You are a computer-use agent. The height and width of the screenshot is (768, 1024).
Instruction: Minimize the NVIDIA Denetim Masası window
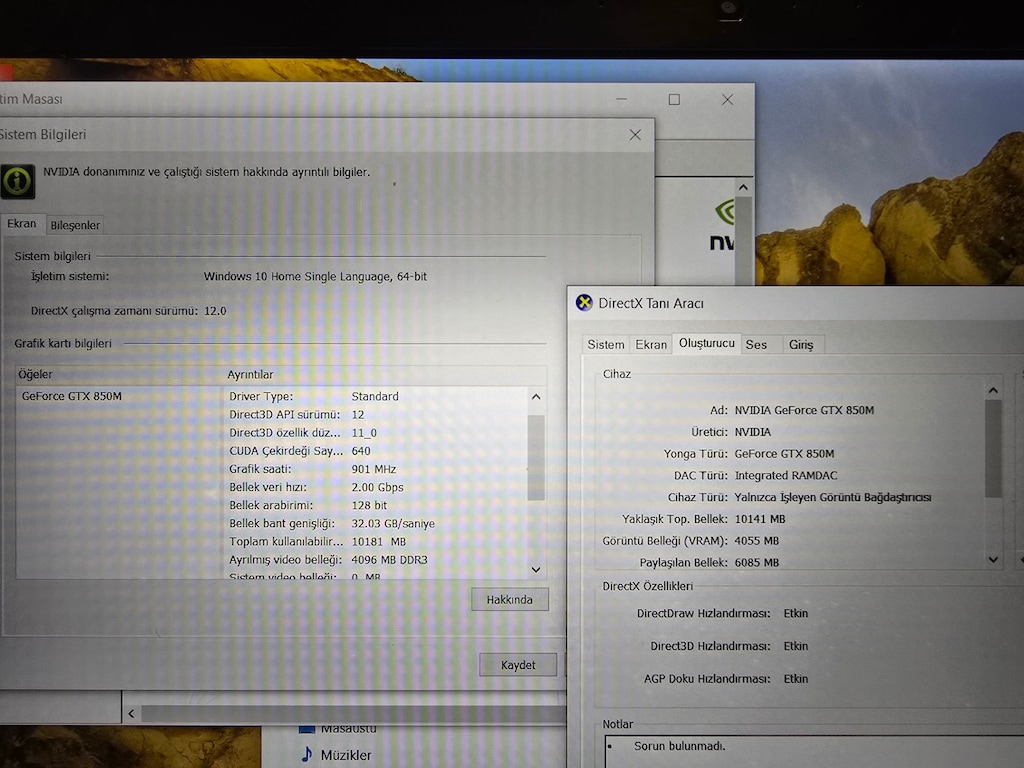coord(621,99)
